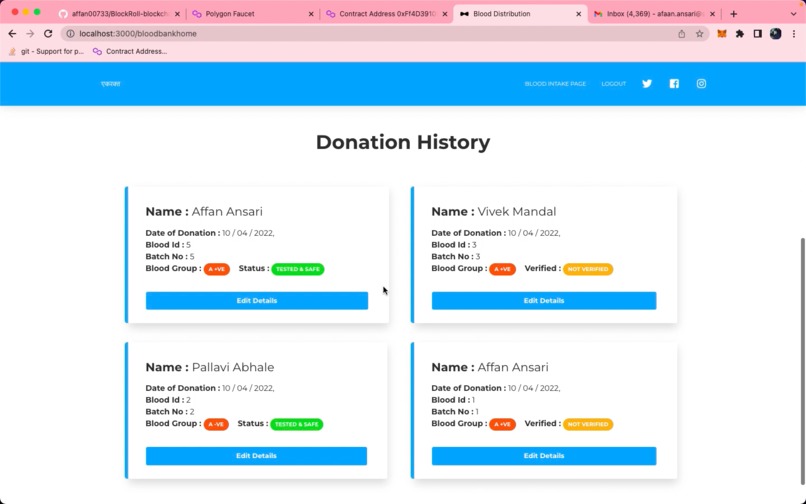Close the Gmail Inbox tab
Screen dimensions: 806x504
click(x=712, y=14)
